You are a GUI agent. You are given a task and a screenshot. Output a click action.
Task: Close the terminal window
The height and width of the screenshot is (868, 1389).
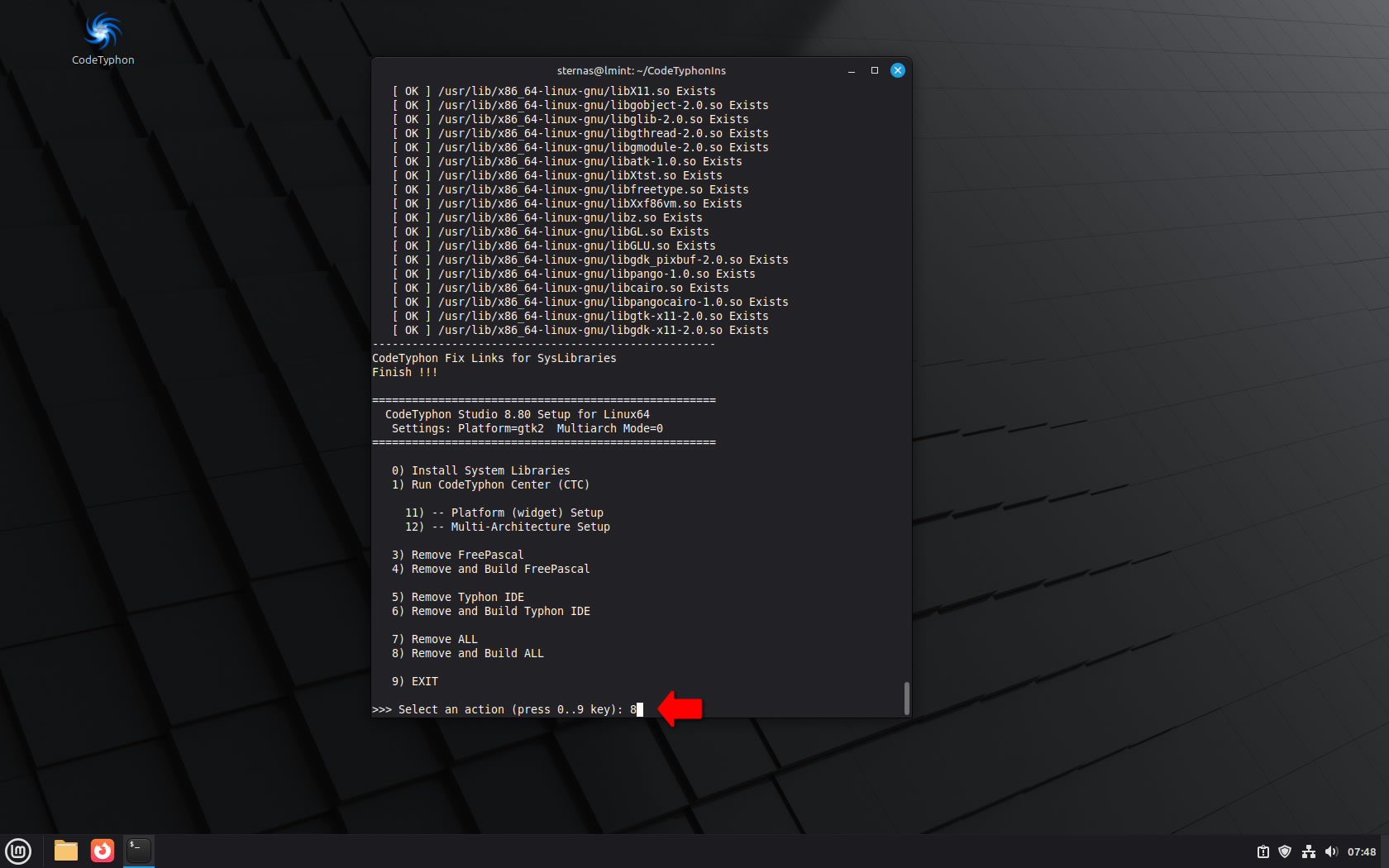tap(898, 70)
